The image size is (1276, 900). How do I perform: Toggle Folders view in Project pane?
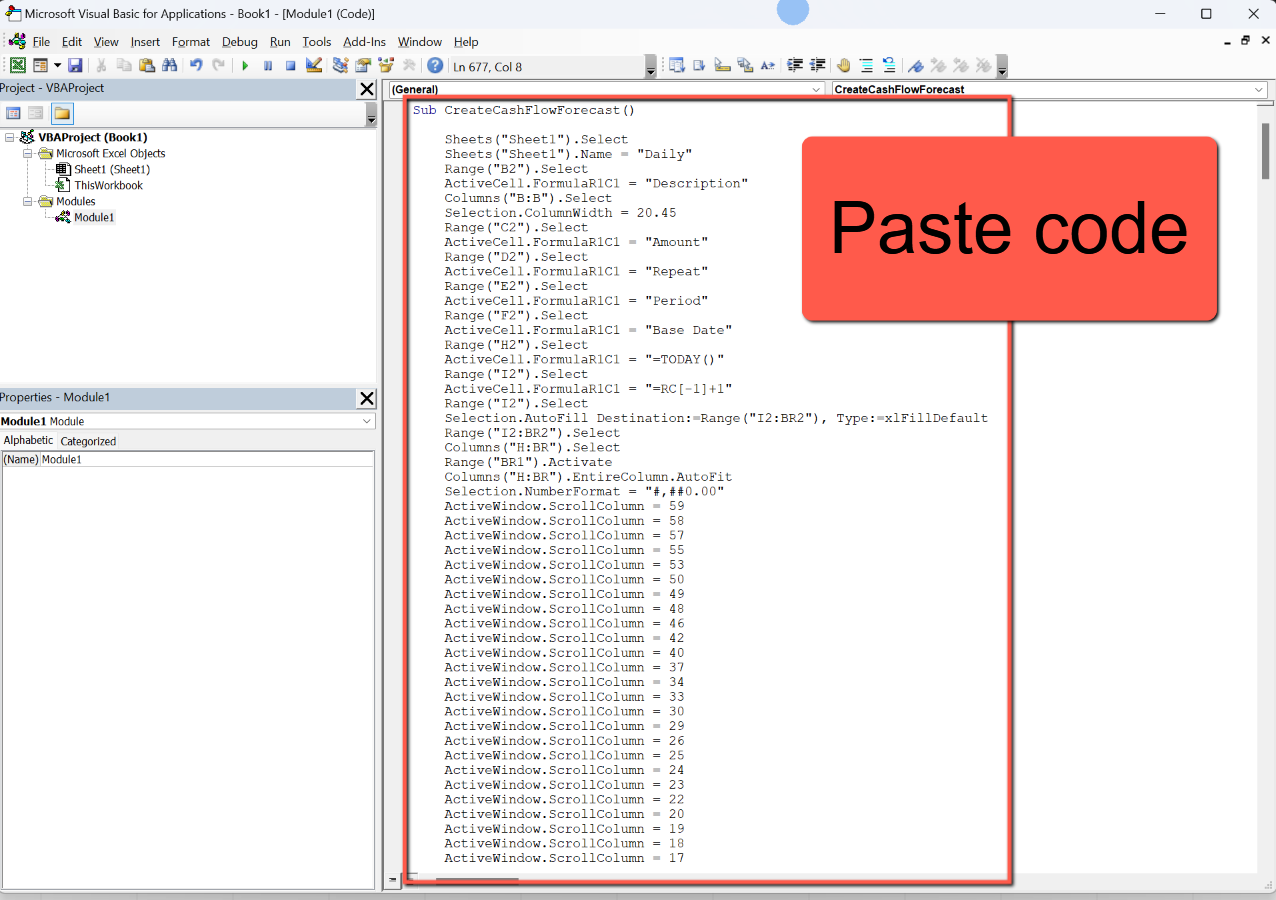pos(62,113)
